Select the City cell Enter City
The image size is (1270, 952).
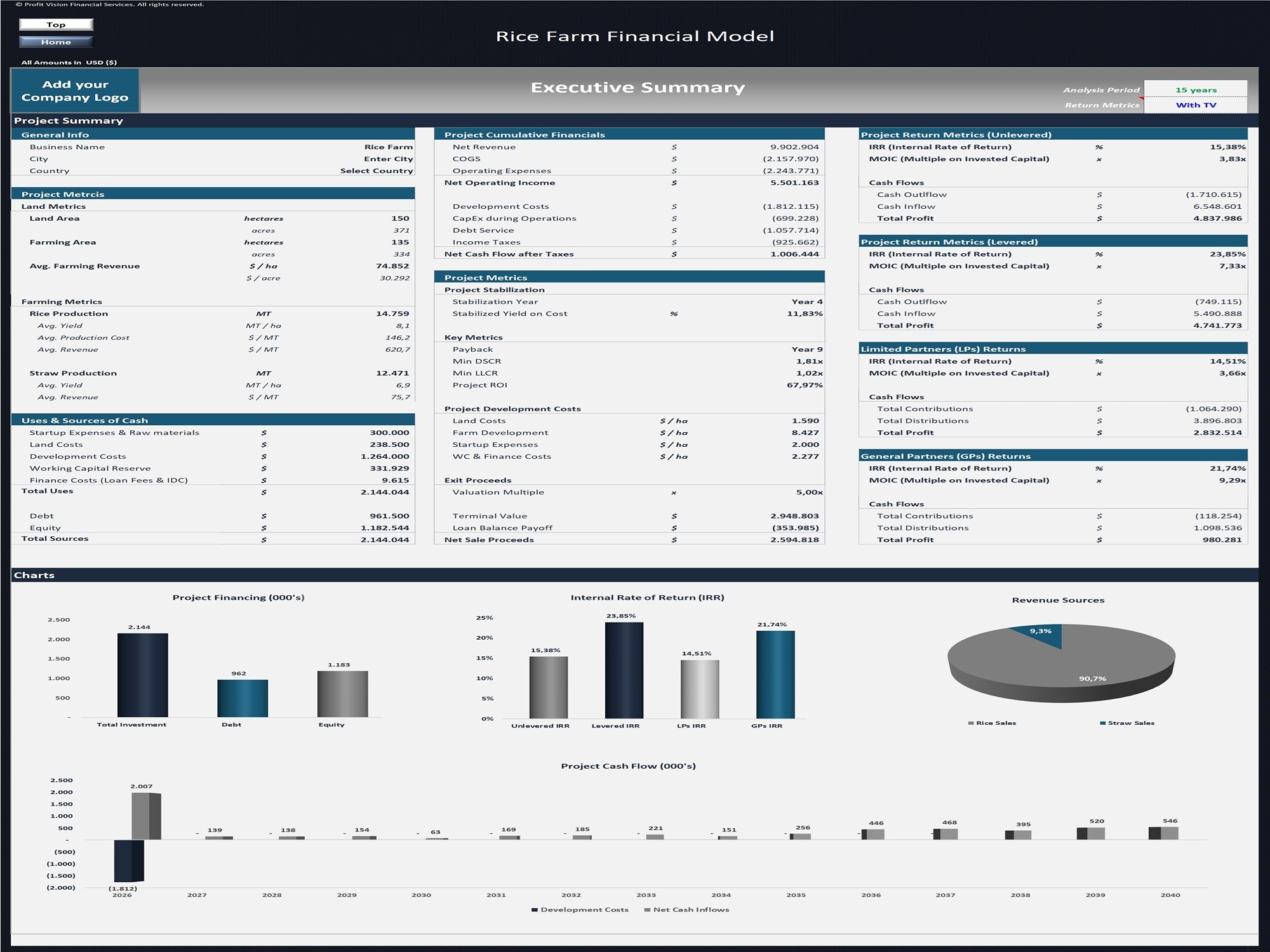pos(388,159)
